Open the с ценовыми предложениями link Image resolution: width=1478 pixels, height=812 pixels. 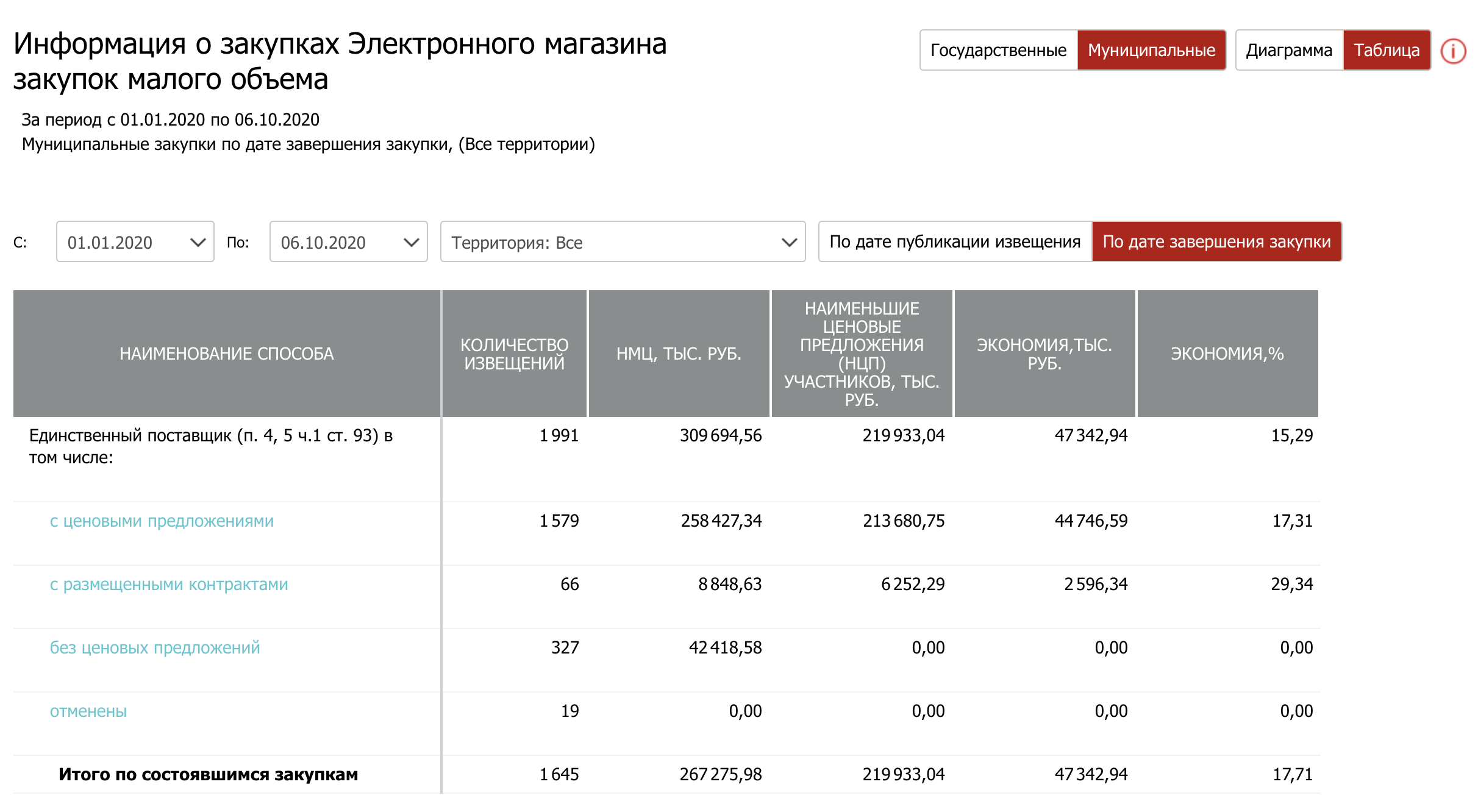pyautogui.click(x=162, y=521)
